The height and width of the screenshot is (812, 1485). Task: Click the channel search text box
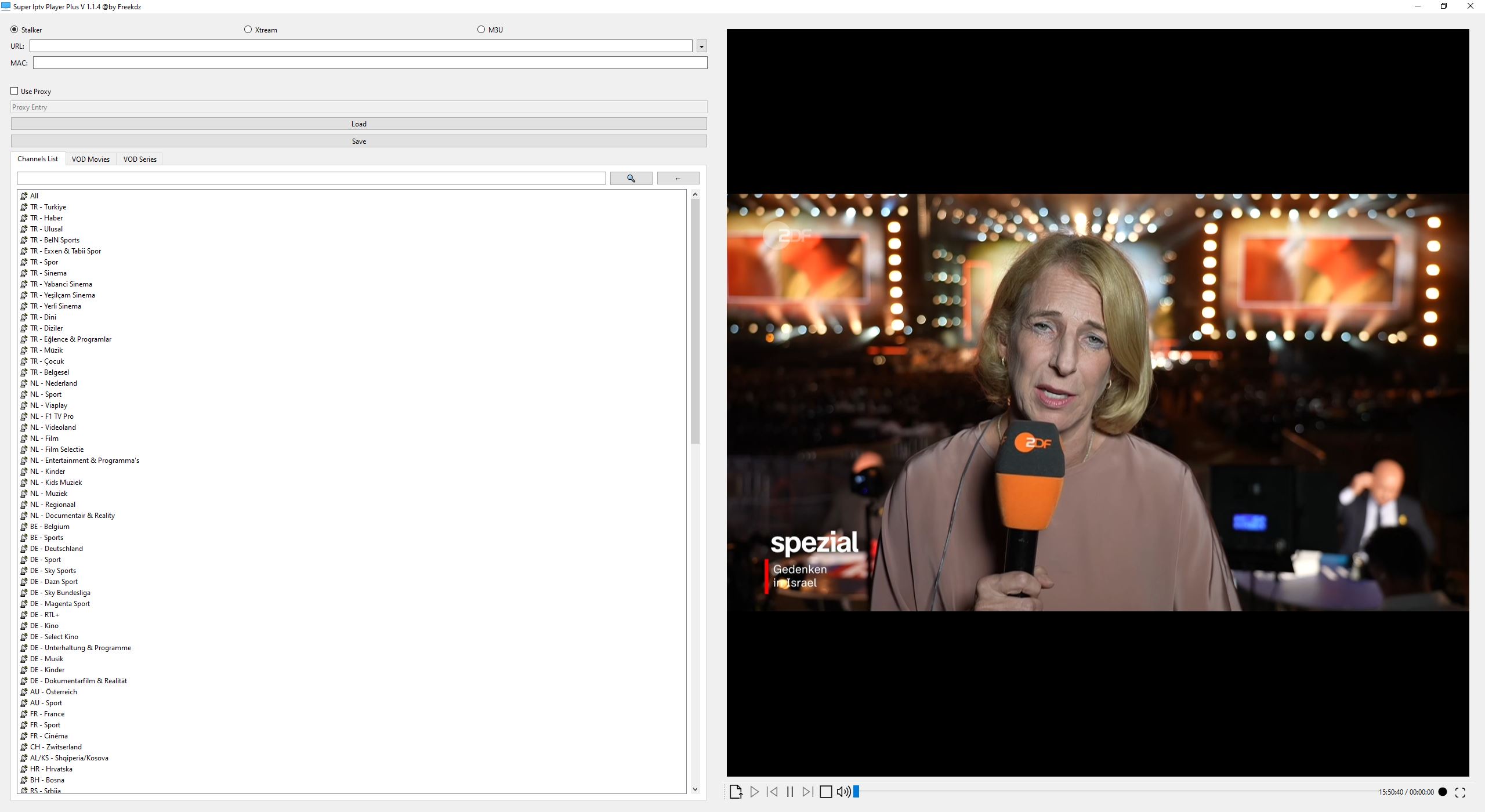[x=312, y=178]
